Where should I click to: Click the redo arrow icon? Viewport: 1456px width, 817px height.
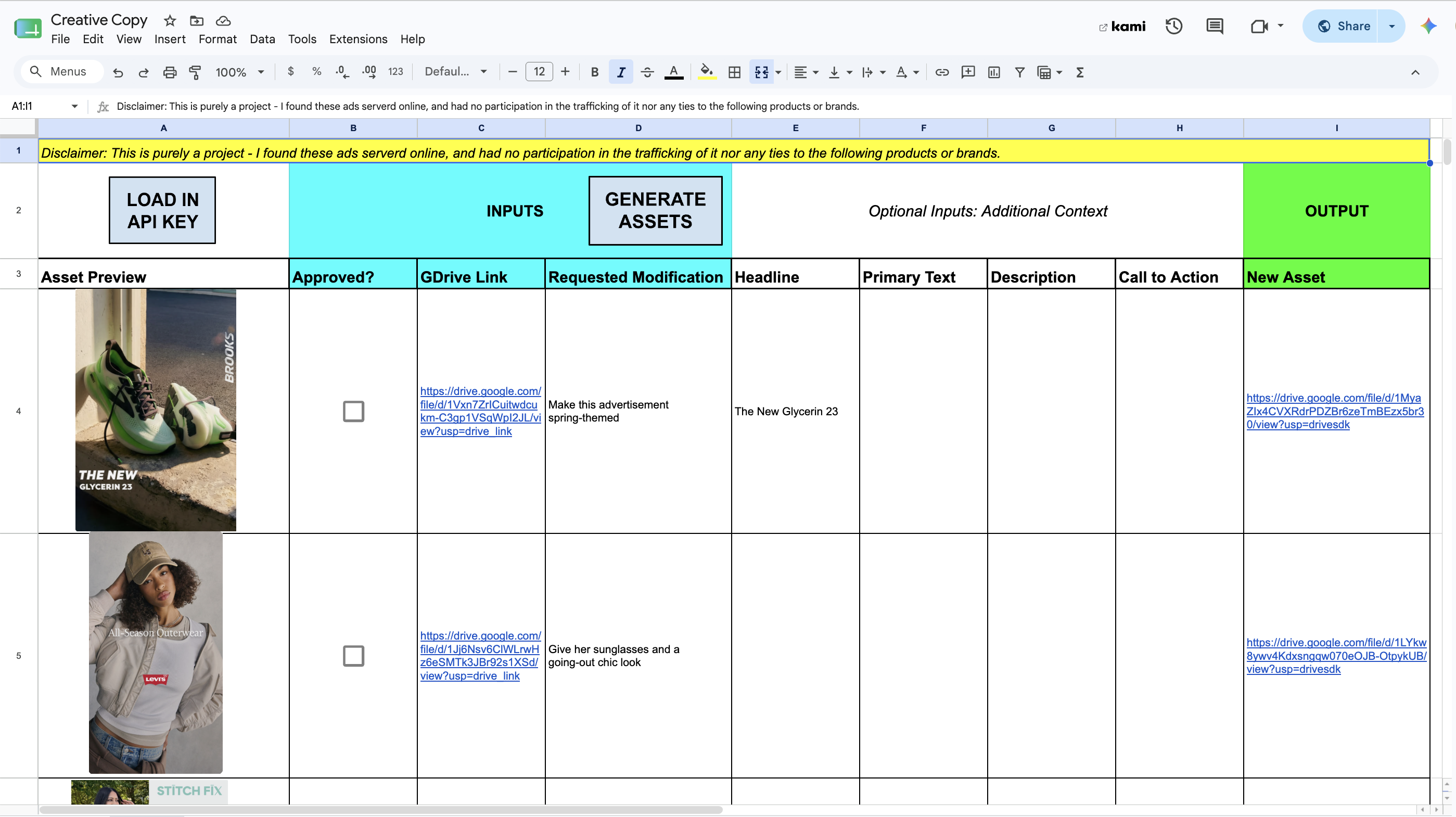coord(144,72)
